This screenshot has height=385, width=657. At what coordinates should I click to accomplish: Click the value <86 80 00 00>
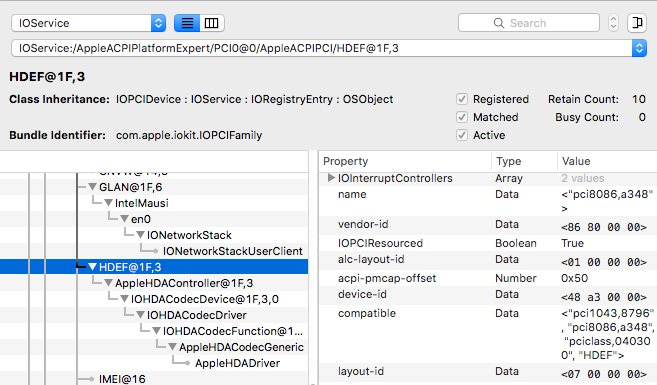[x=604, y=227]
